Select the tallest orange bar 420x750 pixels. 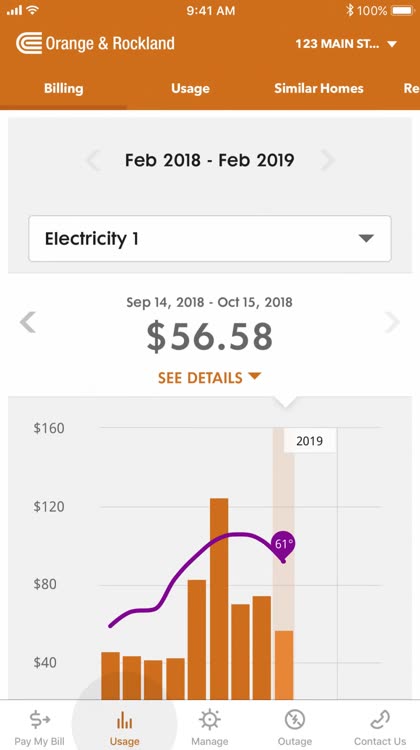(219, 599)
